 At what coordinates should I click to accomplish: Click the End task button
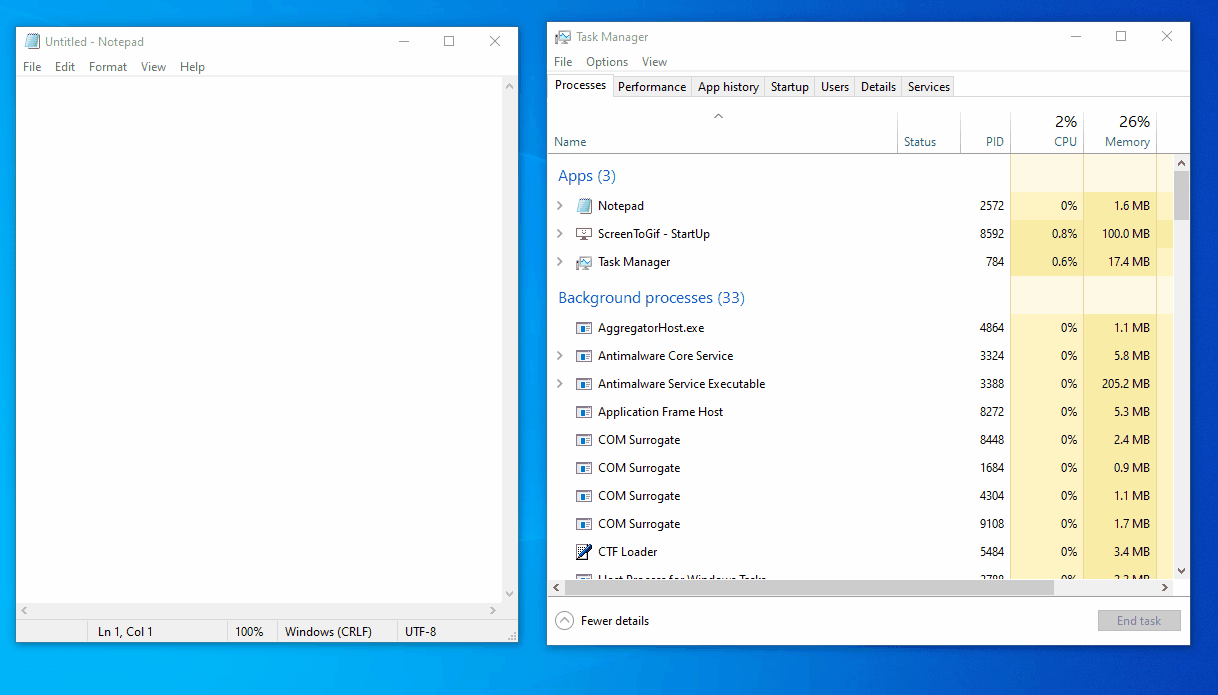point(1139,621)
